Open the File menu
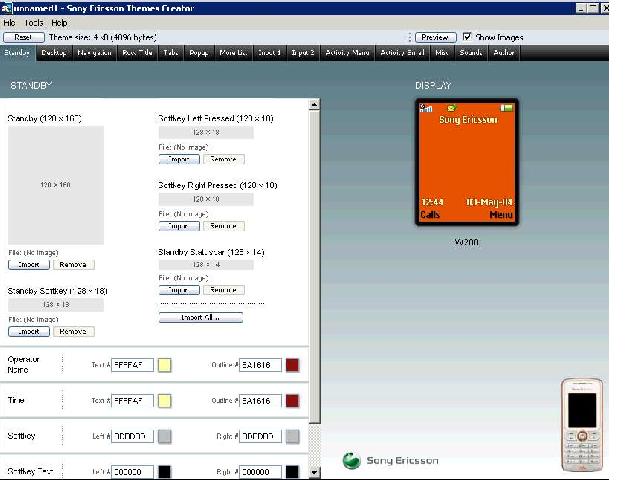This screenshot has height=480, width=640. [9, 23]
